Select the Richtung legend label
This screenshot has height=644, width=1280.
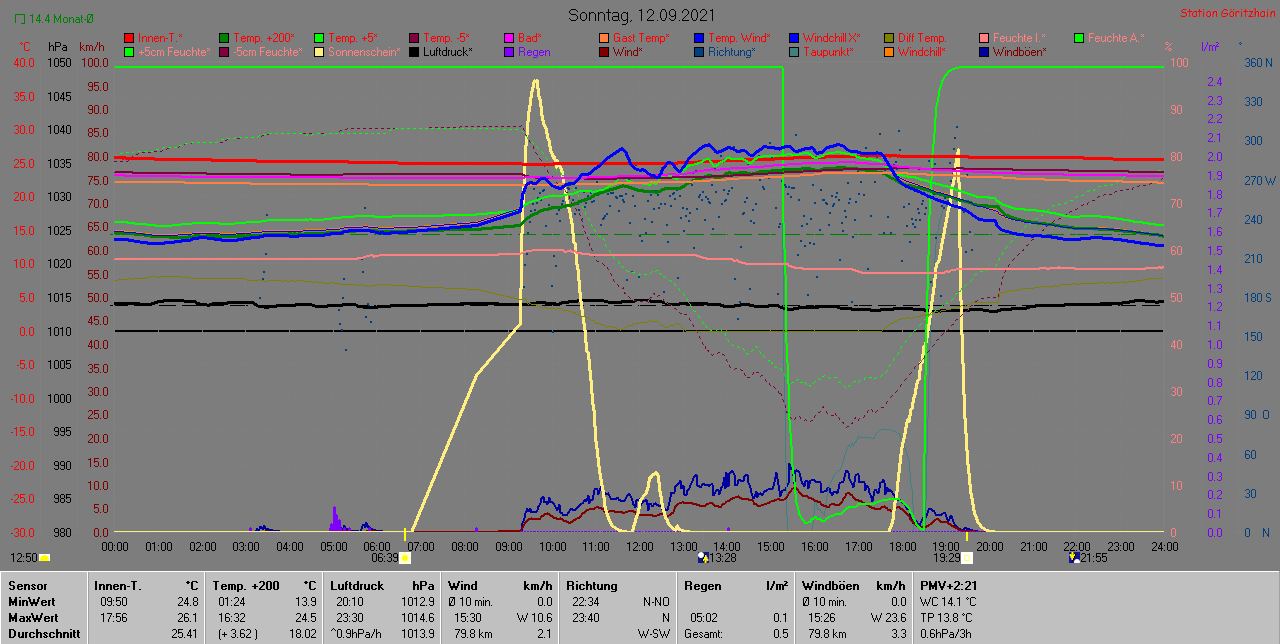(732, 51)
